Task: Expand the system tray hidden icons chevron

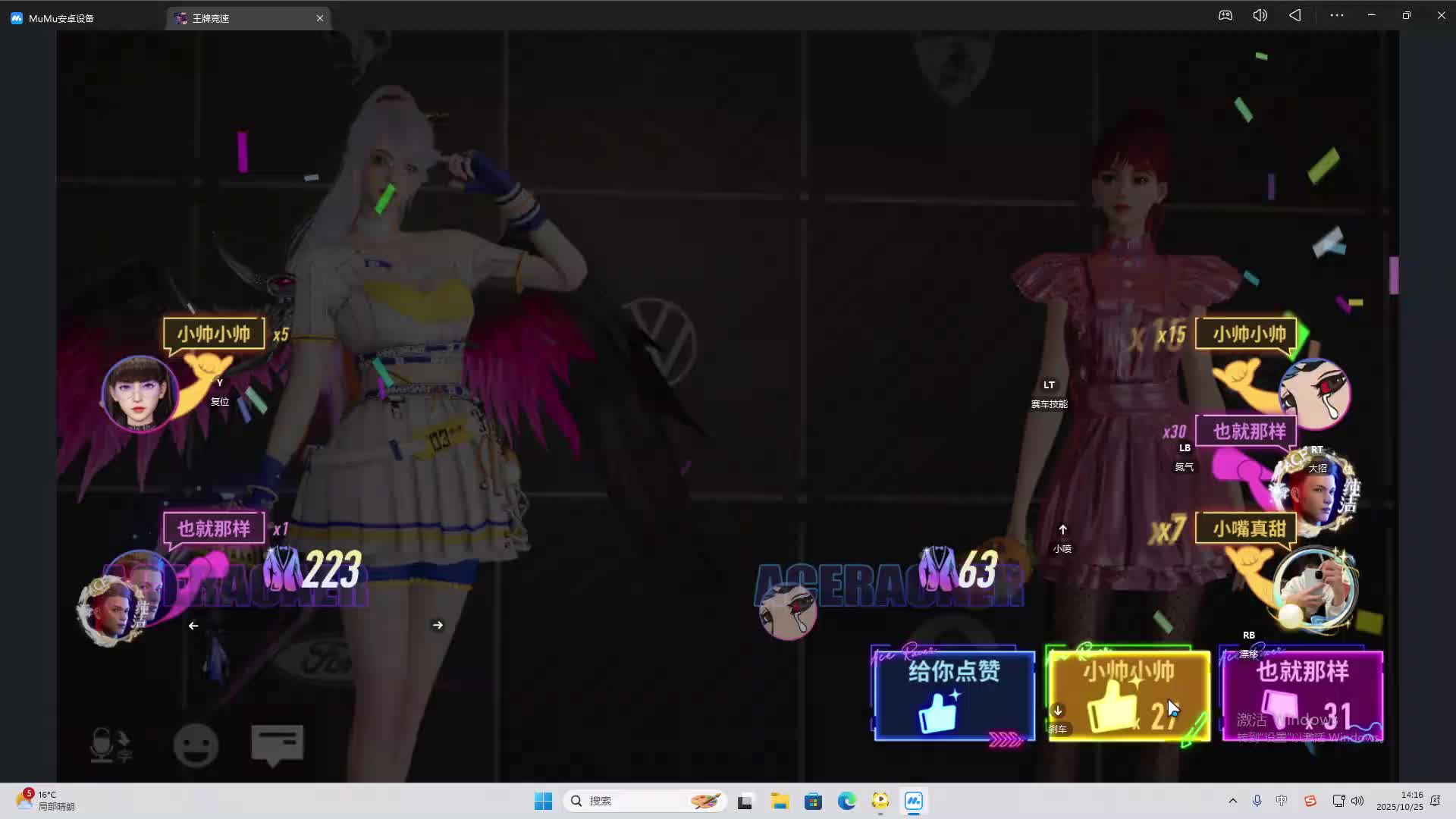Action: tap(1232, 801)
